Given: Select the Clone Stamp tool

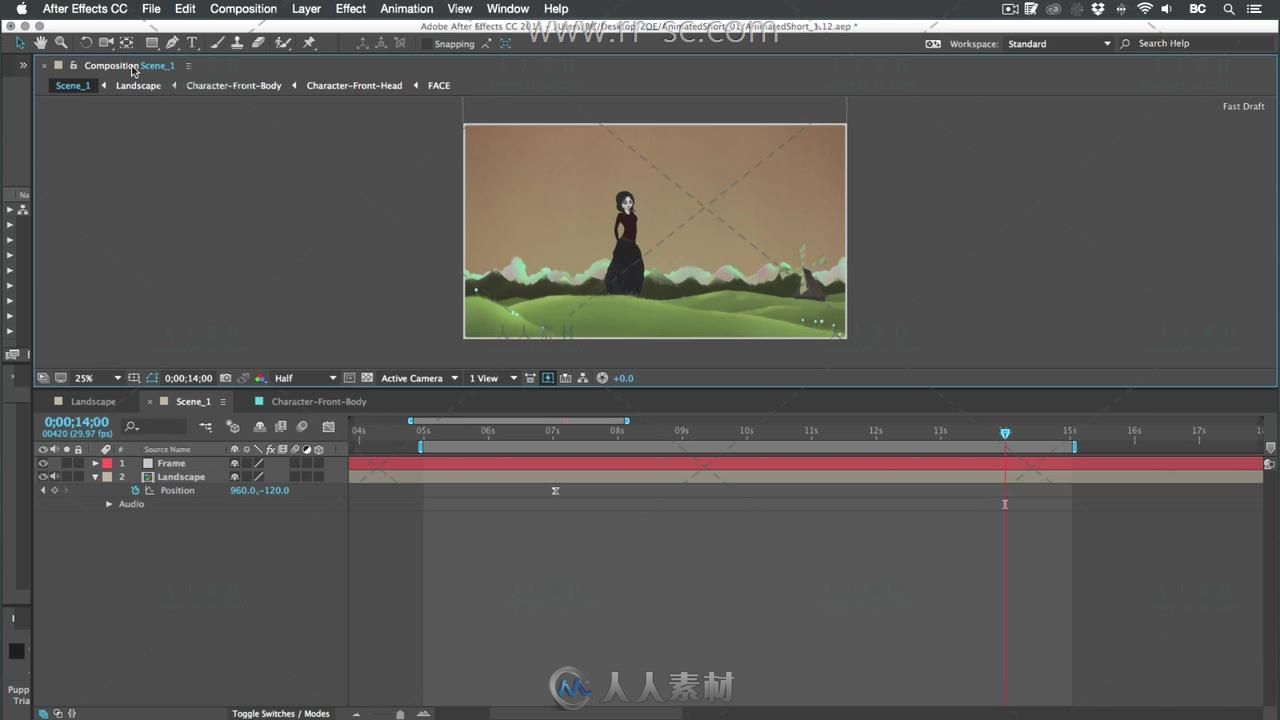Looking at the screenshot, I should point(237,43).
